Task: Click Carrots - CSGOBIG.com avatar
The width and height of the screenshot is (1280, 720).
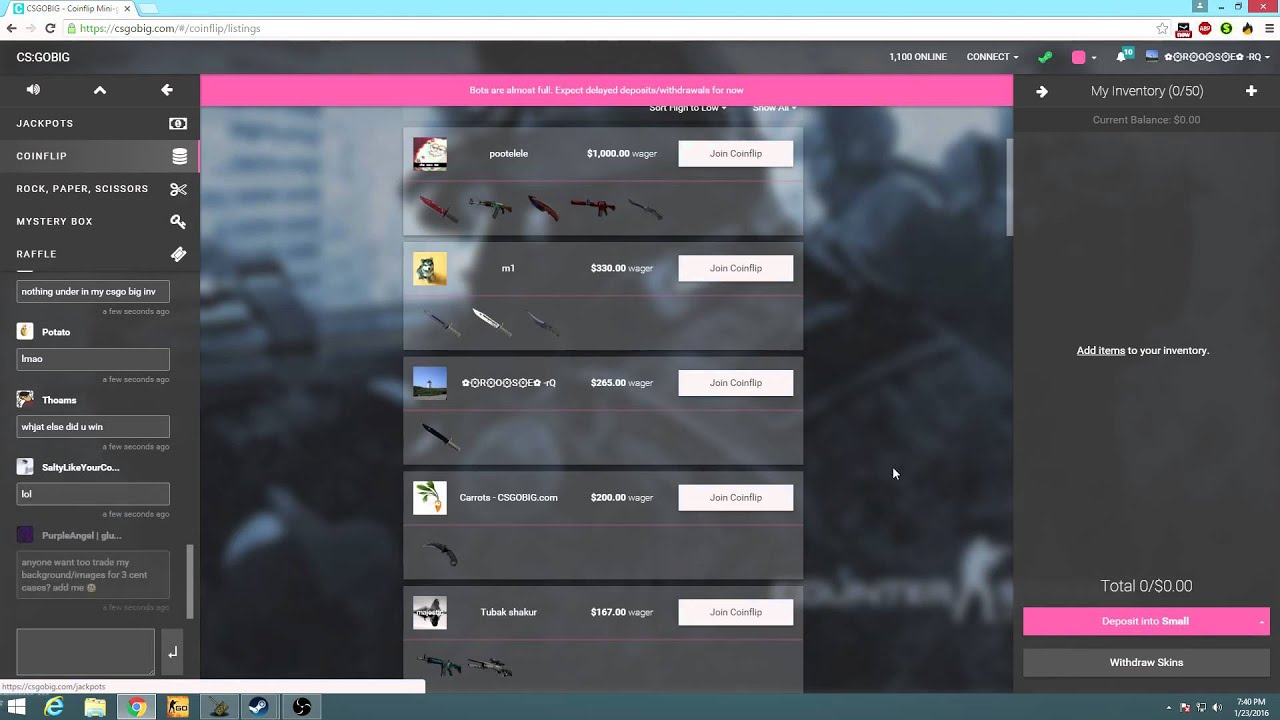Action: [x=430, y=497]
